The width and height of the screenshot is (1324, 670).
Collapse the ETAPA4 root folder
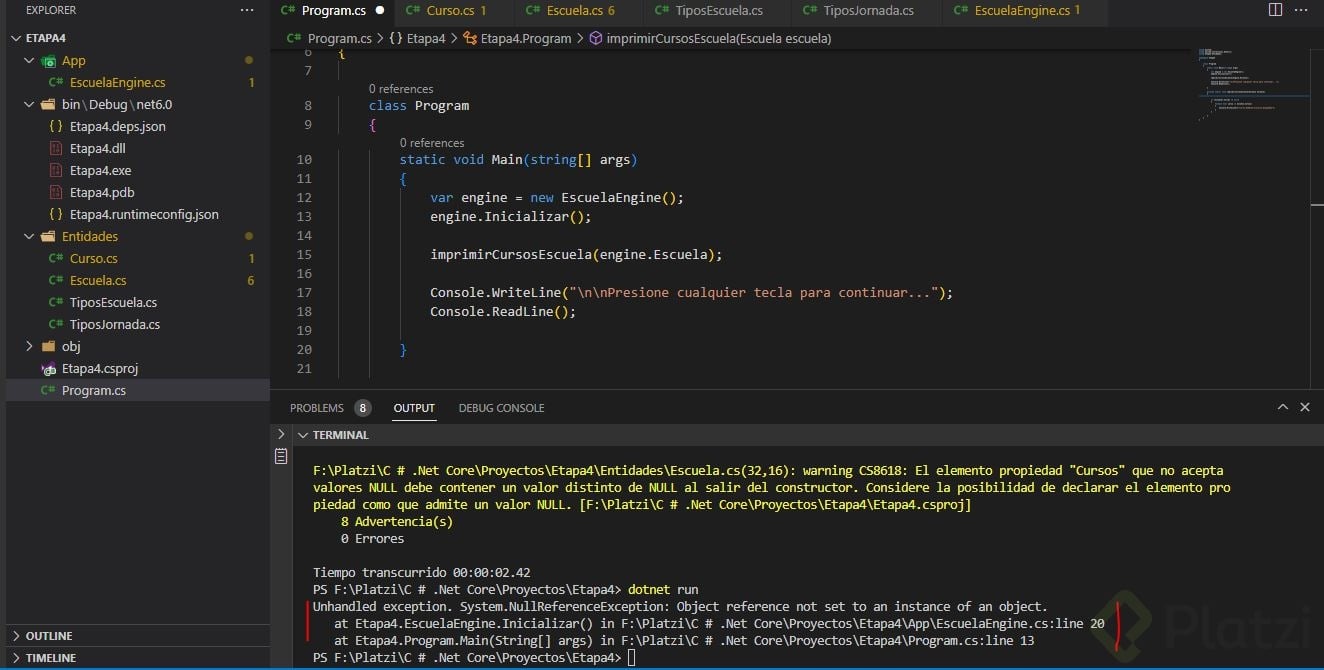coord(16,38)
